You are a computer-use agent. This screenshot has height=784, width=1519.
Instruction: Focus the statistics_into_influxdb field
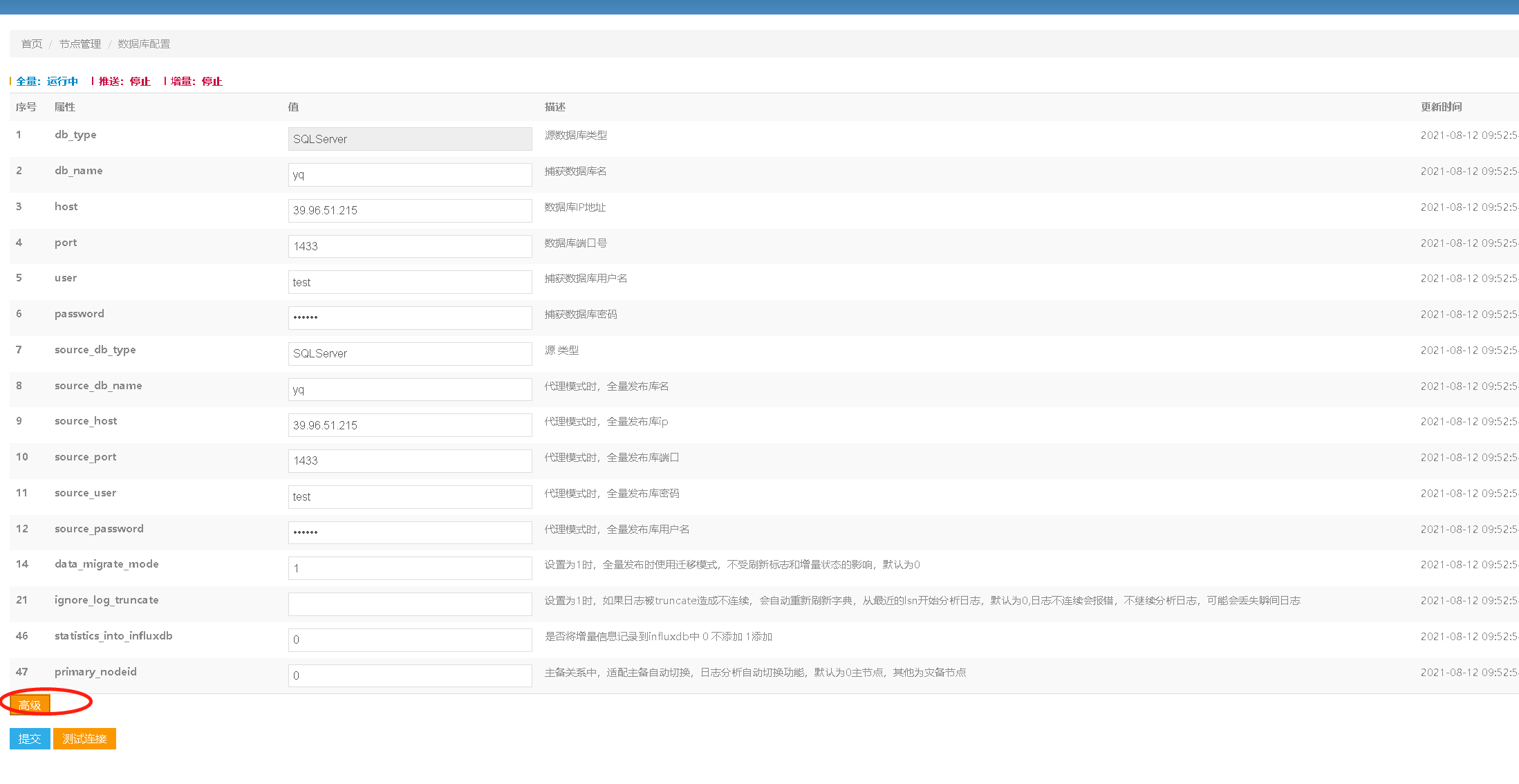click(409, 640)
